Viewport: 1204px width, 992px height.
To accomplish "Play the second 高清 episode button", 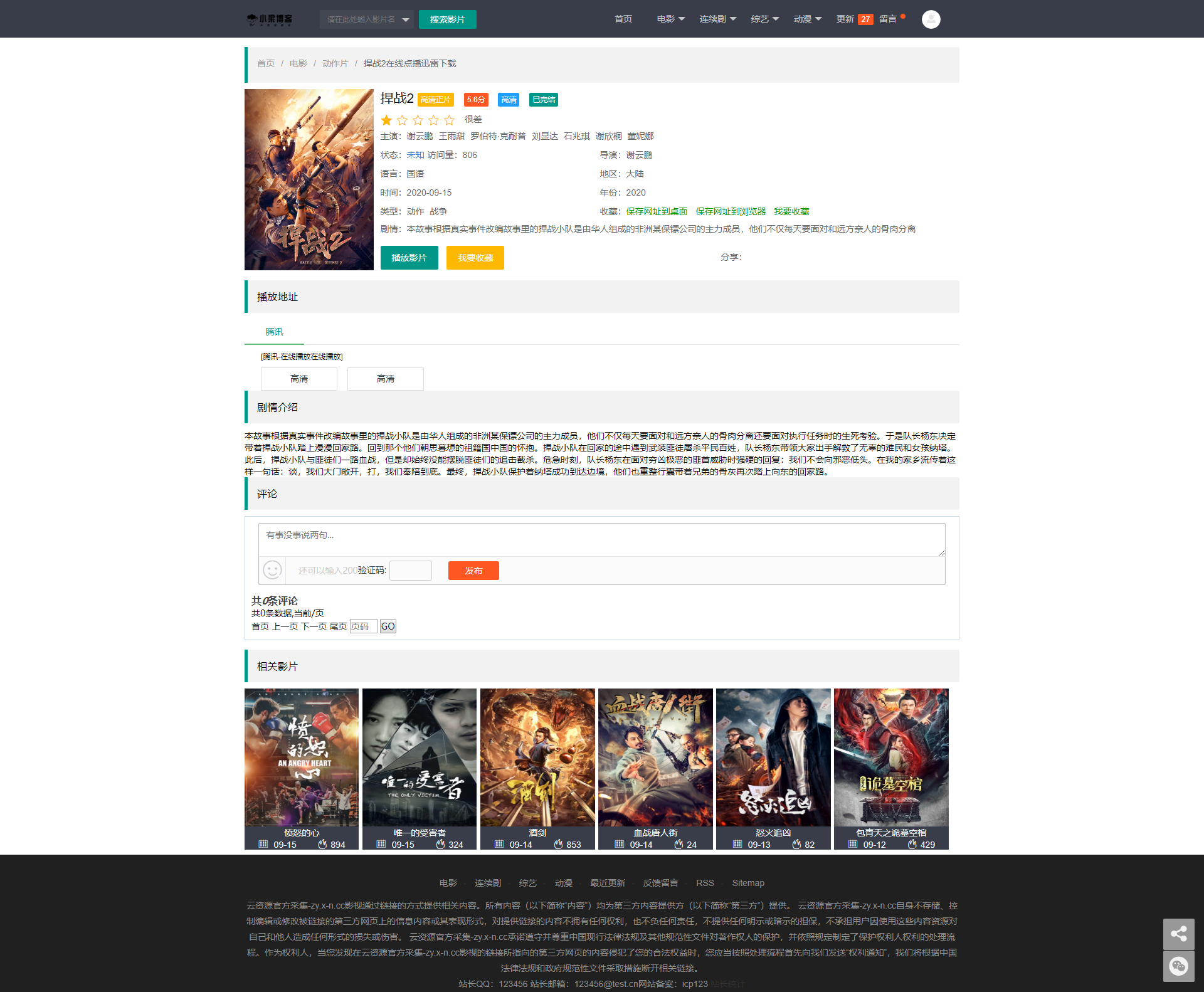I will point(386,379).
